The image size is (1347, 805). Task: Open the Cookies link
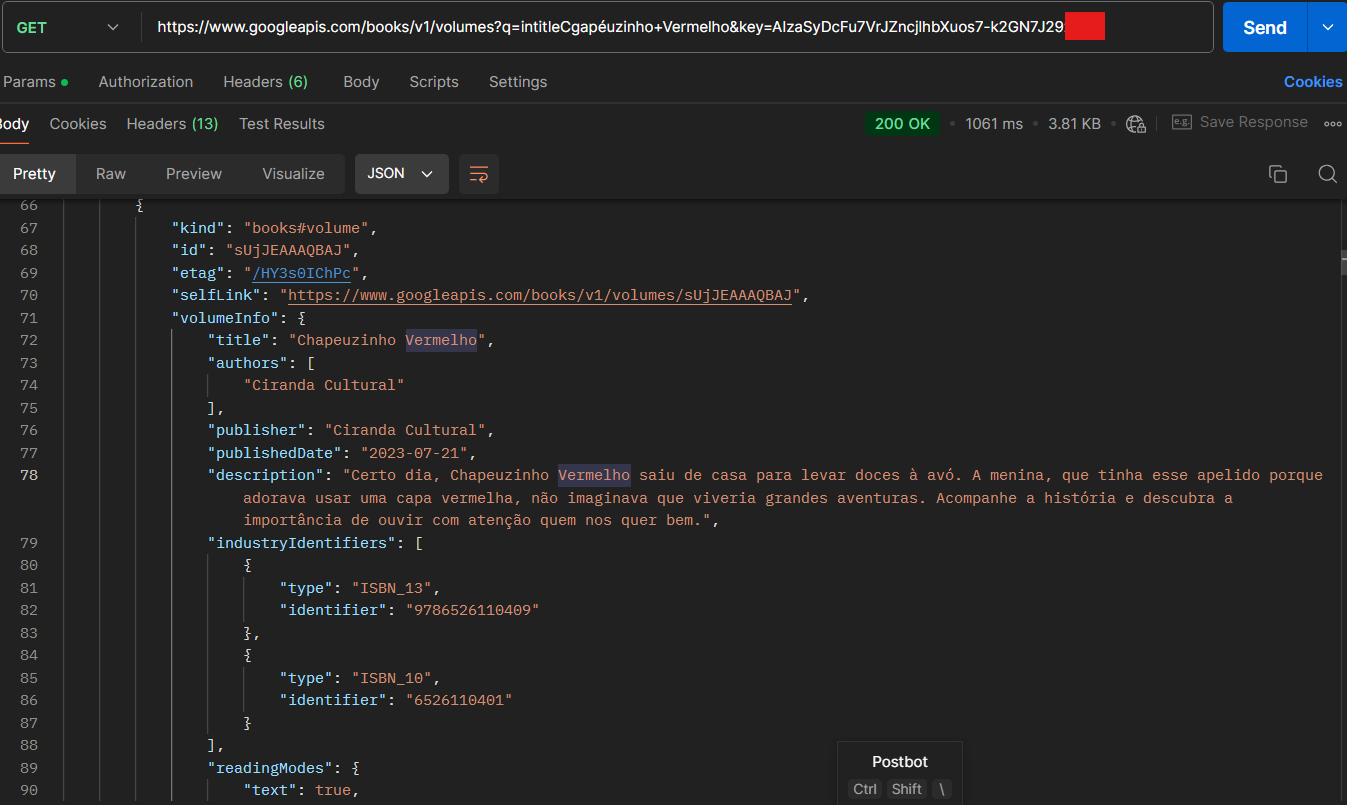point(1313,82)
